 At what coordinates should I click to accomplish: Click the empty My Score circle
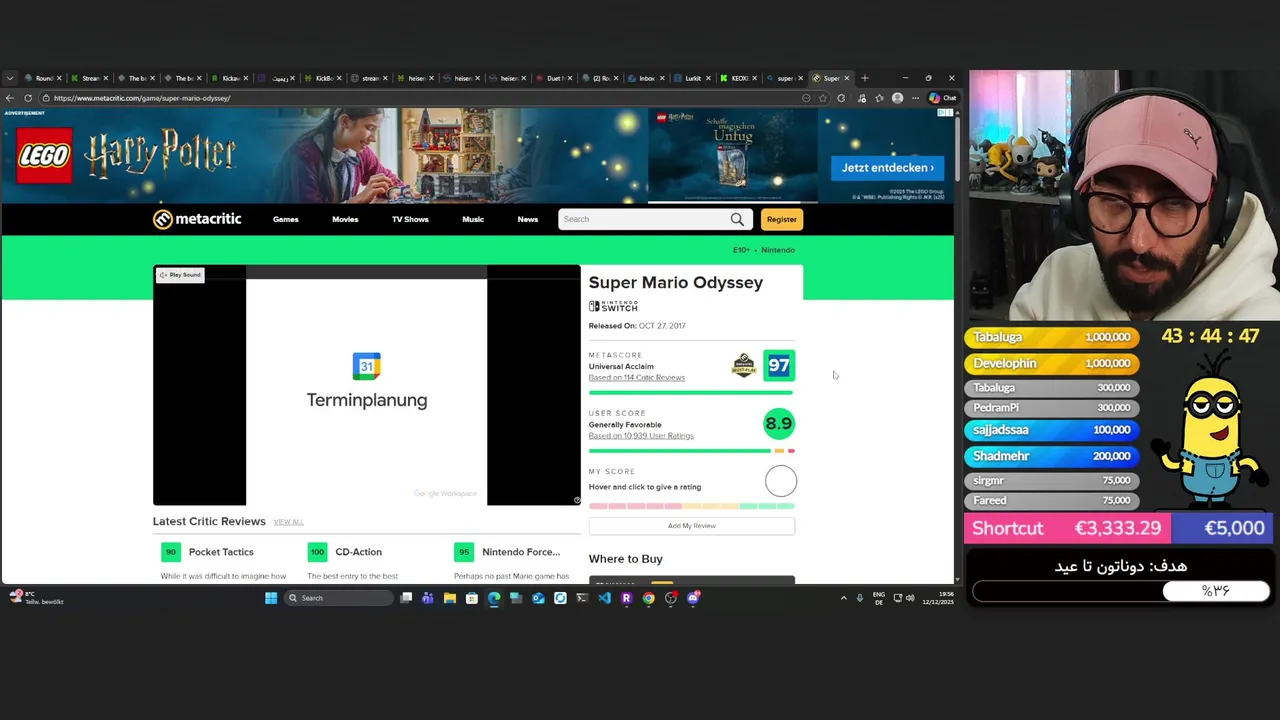point(781,481)
